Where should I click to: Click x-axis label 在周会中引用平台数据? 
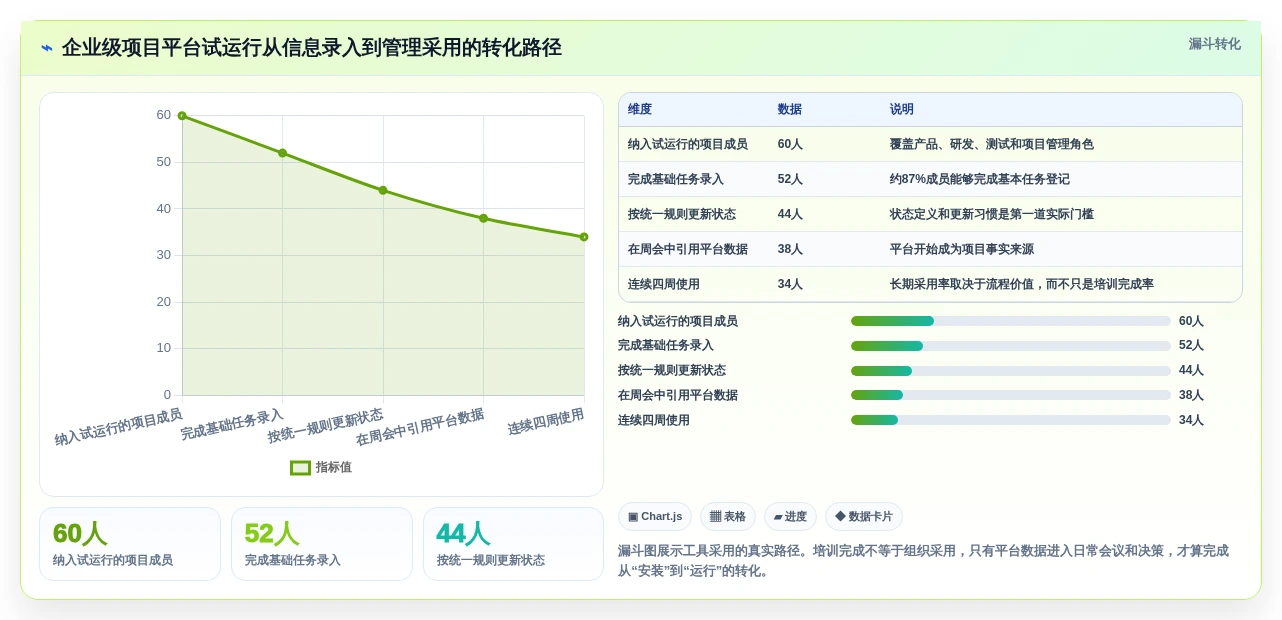(x=421, y=428)
